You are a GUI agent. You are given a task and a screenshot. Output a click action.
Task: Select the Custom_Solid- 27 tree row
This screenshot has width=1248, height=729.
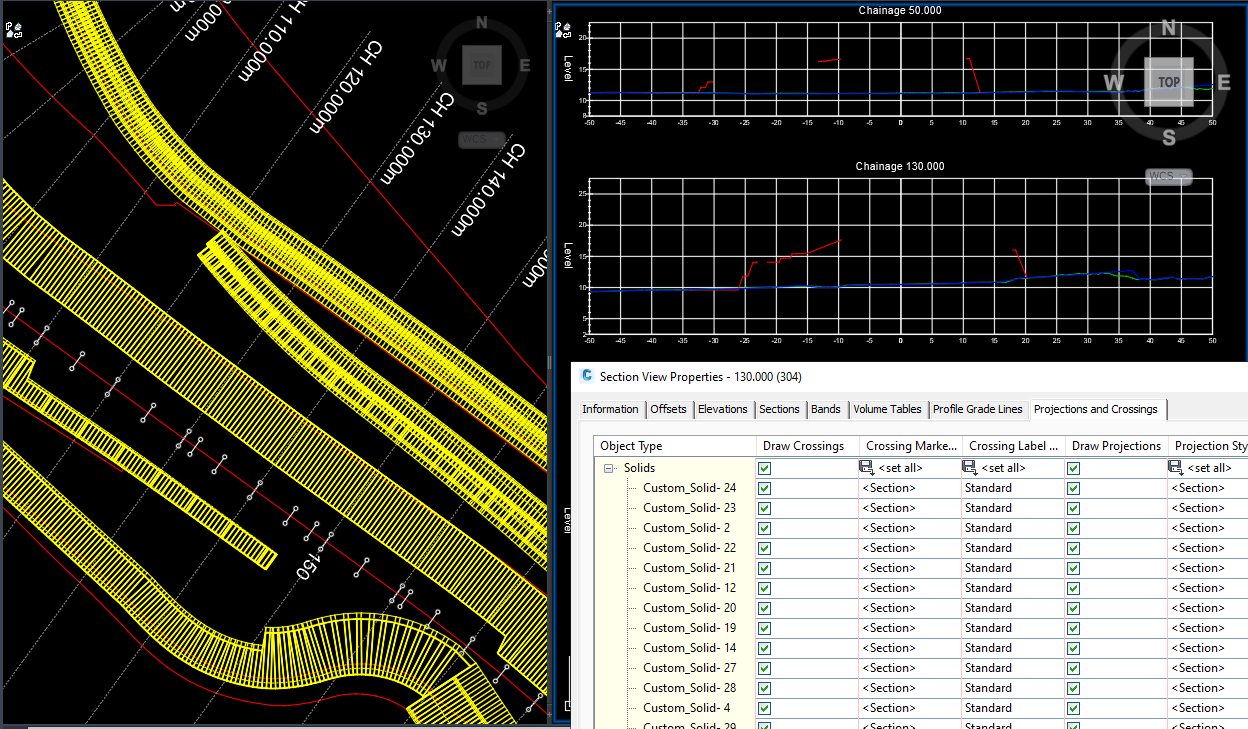click(689, 668)
